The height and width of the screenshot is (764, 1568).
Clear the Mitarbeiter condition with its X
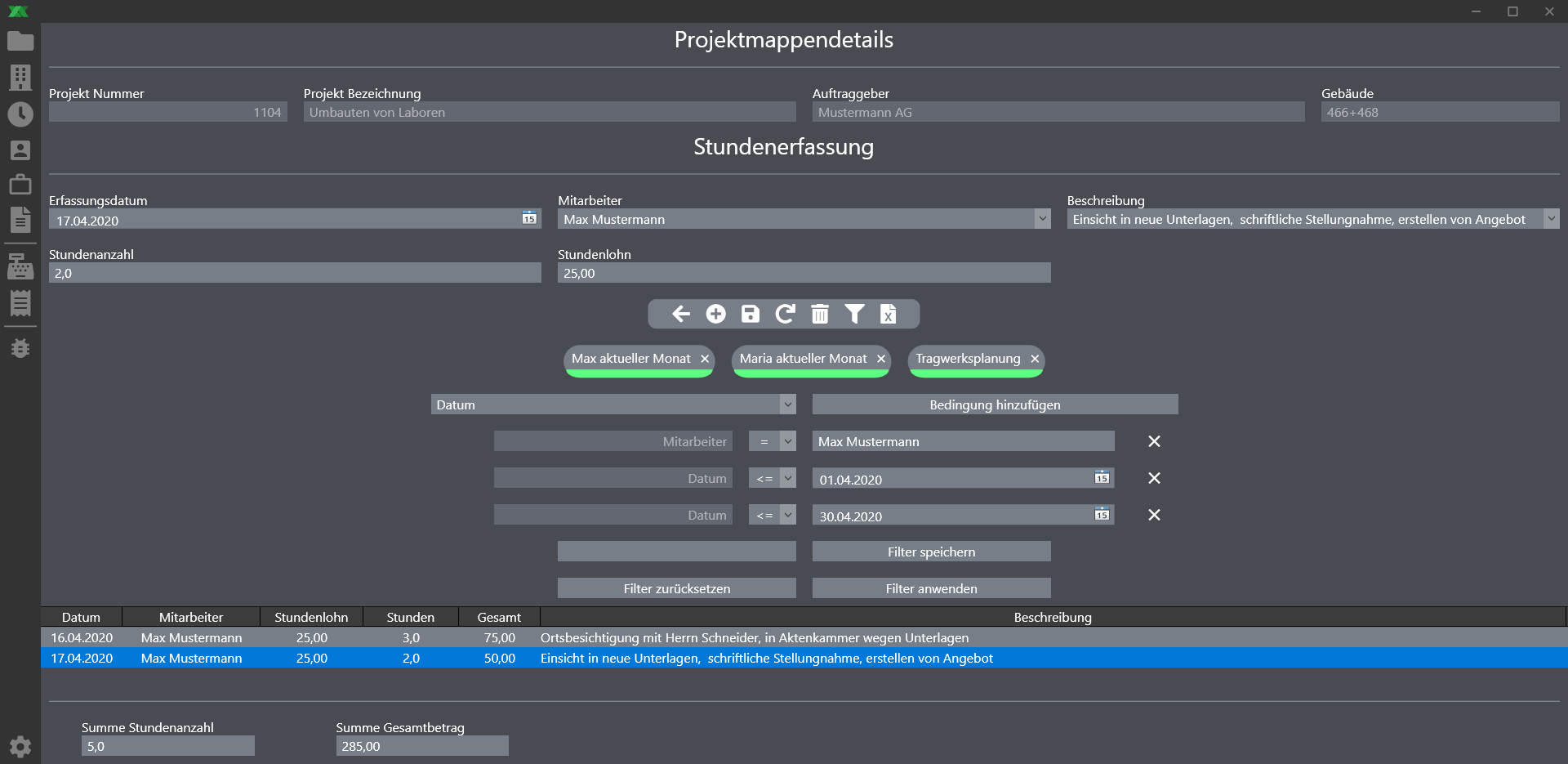1154,441
